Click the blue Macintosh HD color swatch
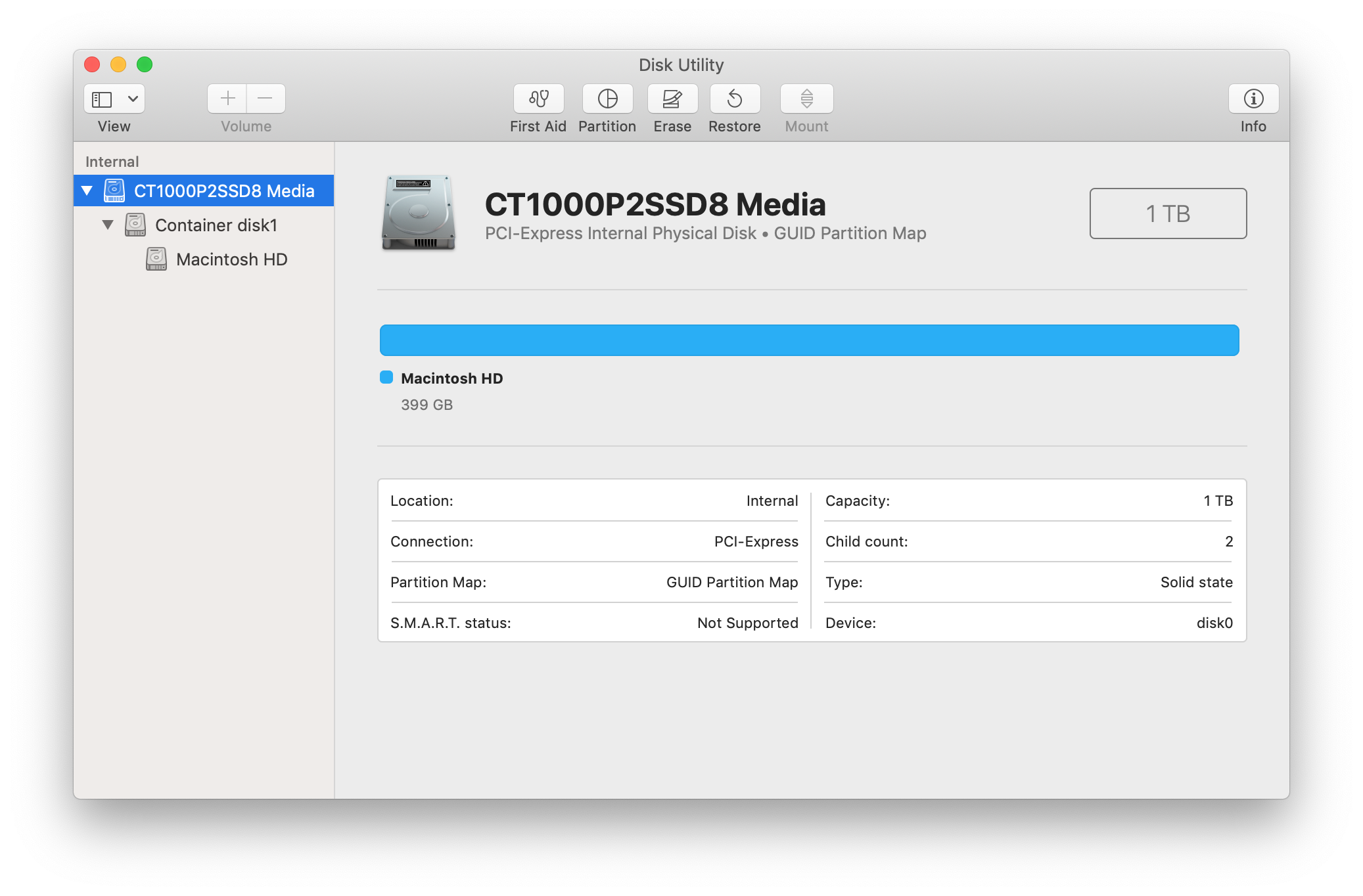Viewport: 1363px width, 896px height. pos(387,378)
